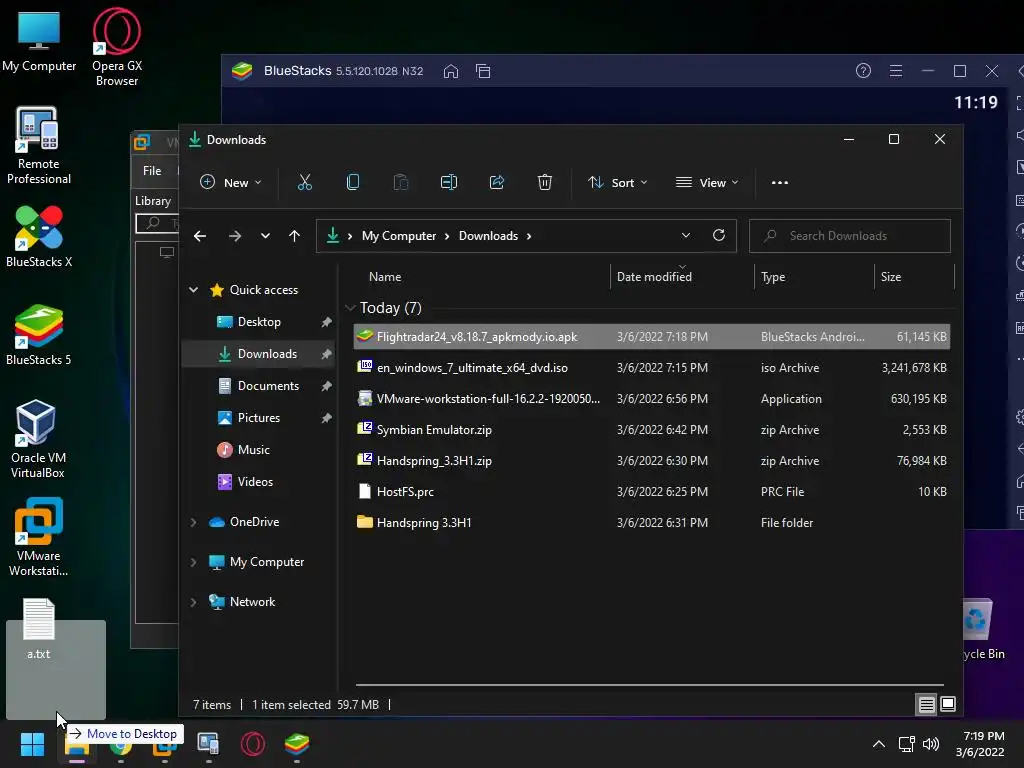Select Opera GX Browser desktop icon
Viewport: 1024px width, 768px height.
[117, 47]
